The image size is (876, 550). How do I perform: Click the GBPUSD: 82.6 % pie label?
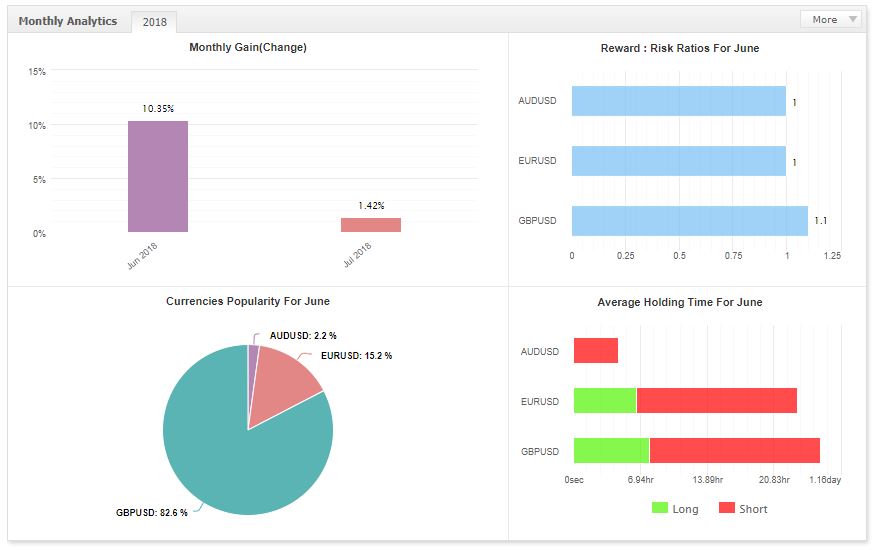151,513
